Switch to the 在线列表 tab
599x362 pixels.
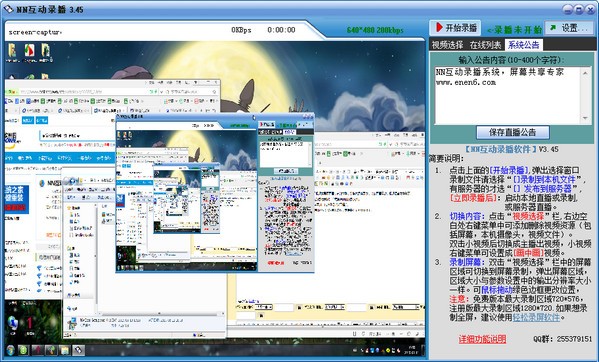pos(485,45)
